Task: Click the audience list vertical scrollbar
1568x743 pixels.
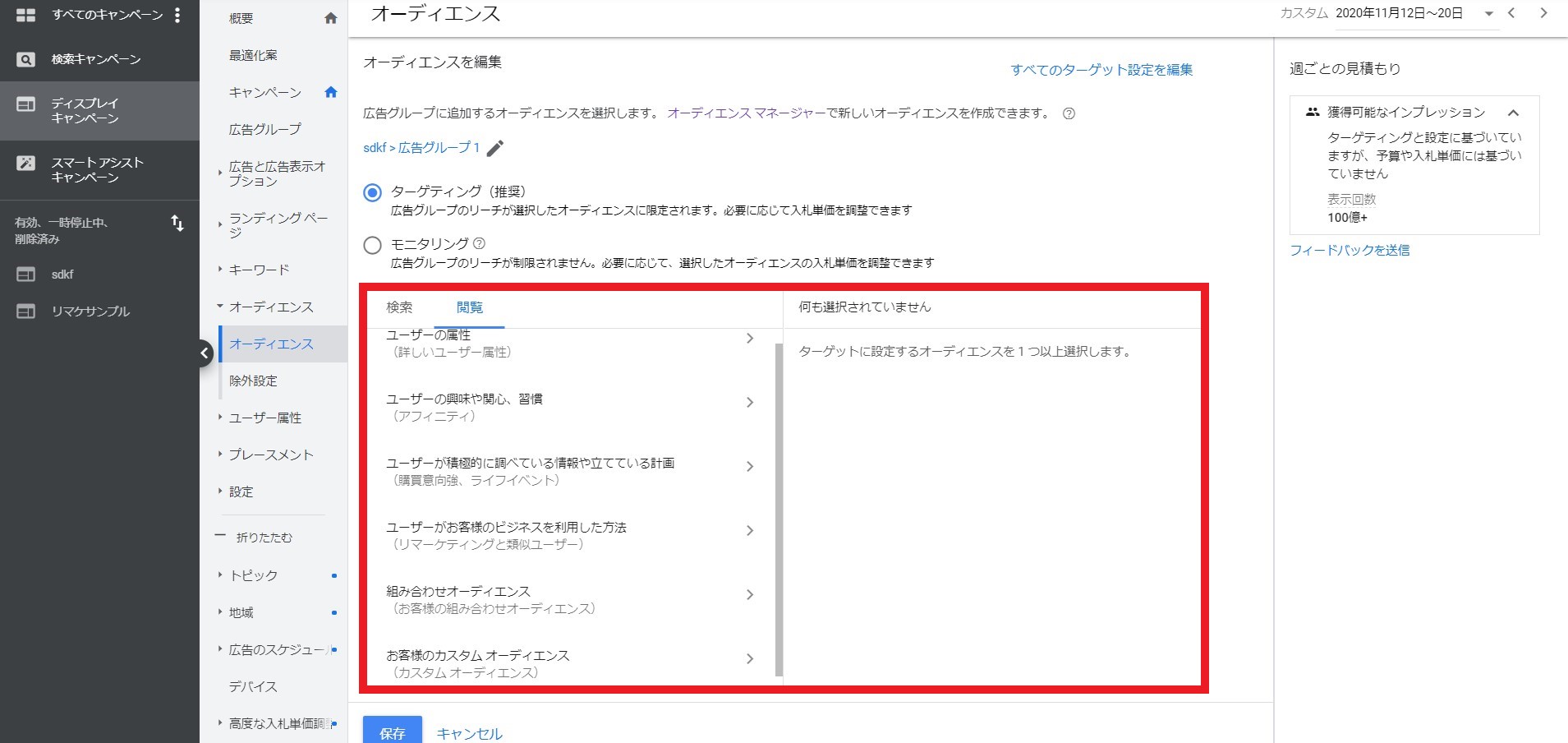Action: pos(779,510)
